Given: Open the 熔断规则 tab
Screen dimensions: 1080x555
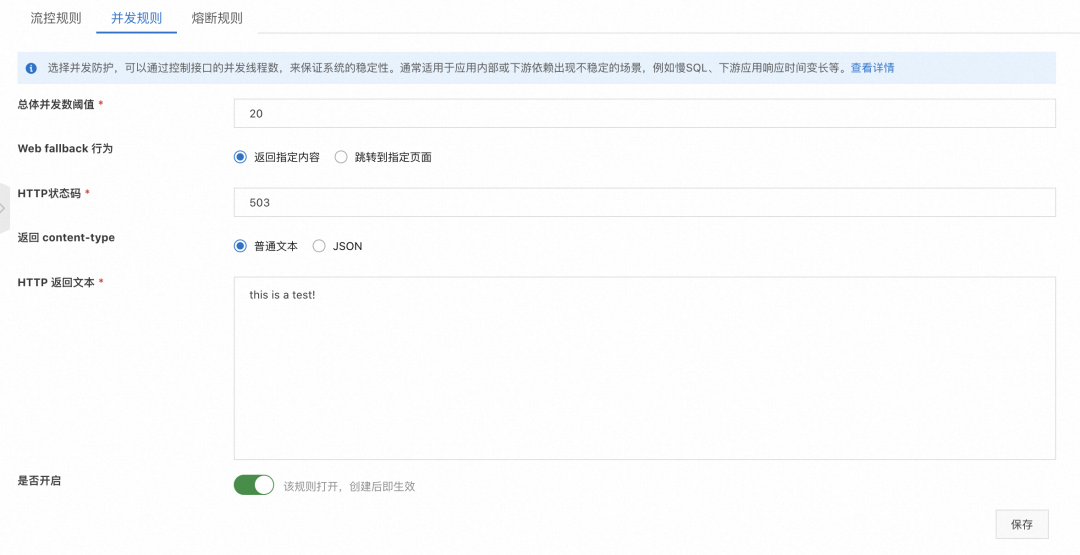Looking at the screenshot, I should (x=217, y=18).
